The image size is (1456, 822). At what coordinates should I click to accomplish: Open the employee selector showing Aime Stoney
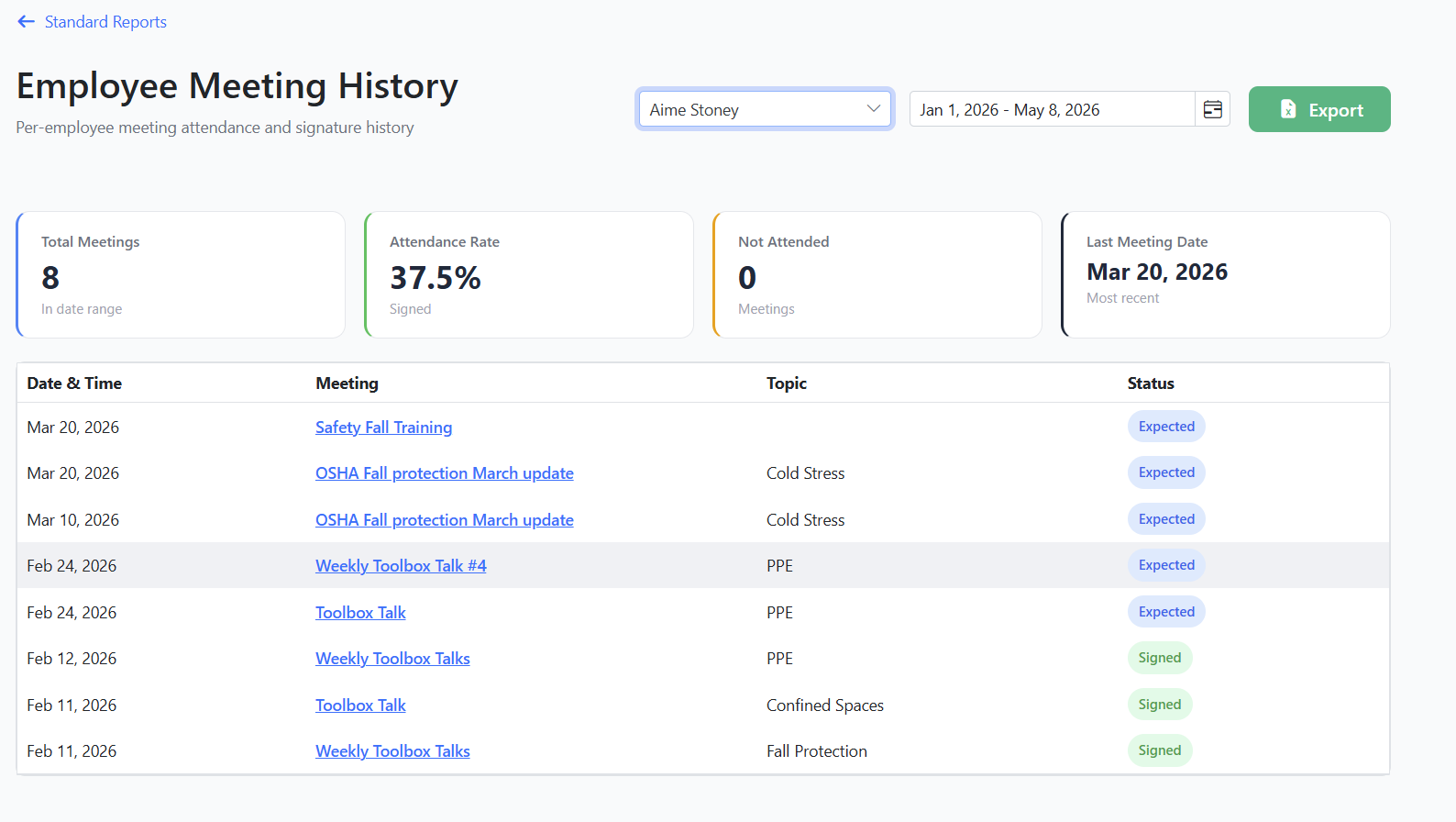pos(766,109)
